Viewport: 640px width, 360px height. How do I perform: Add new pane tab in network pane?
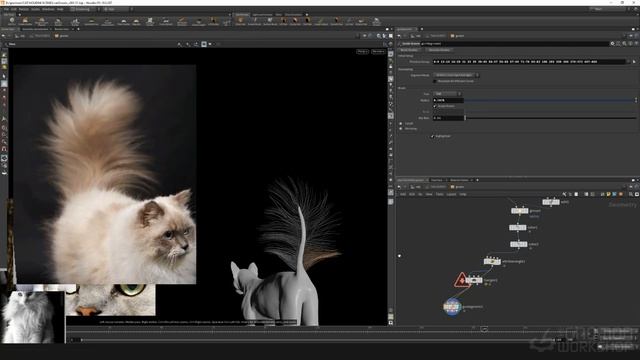[477, 180]
